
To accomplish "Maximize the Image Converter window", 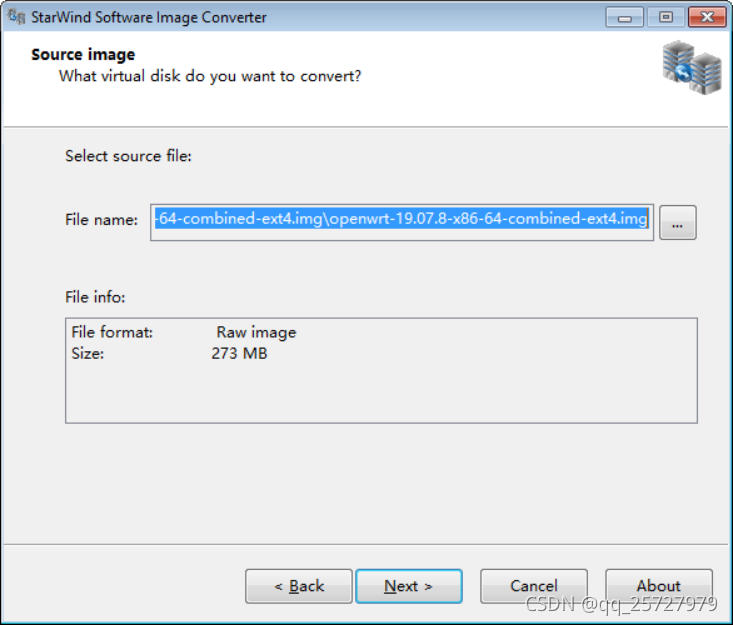I will click(664, 17).
